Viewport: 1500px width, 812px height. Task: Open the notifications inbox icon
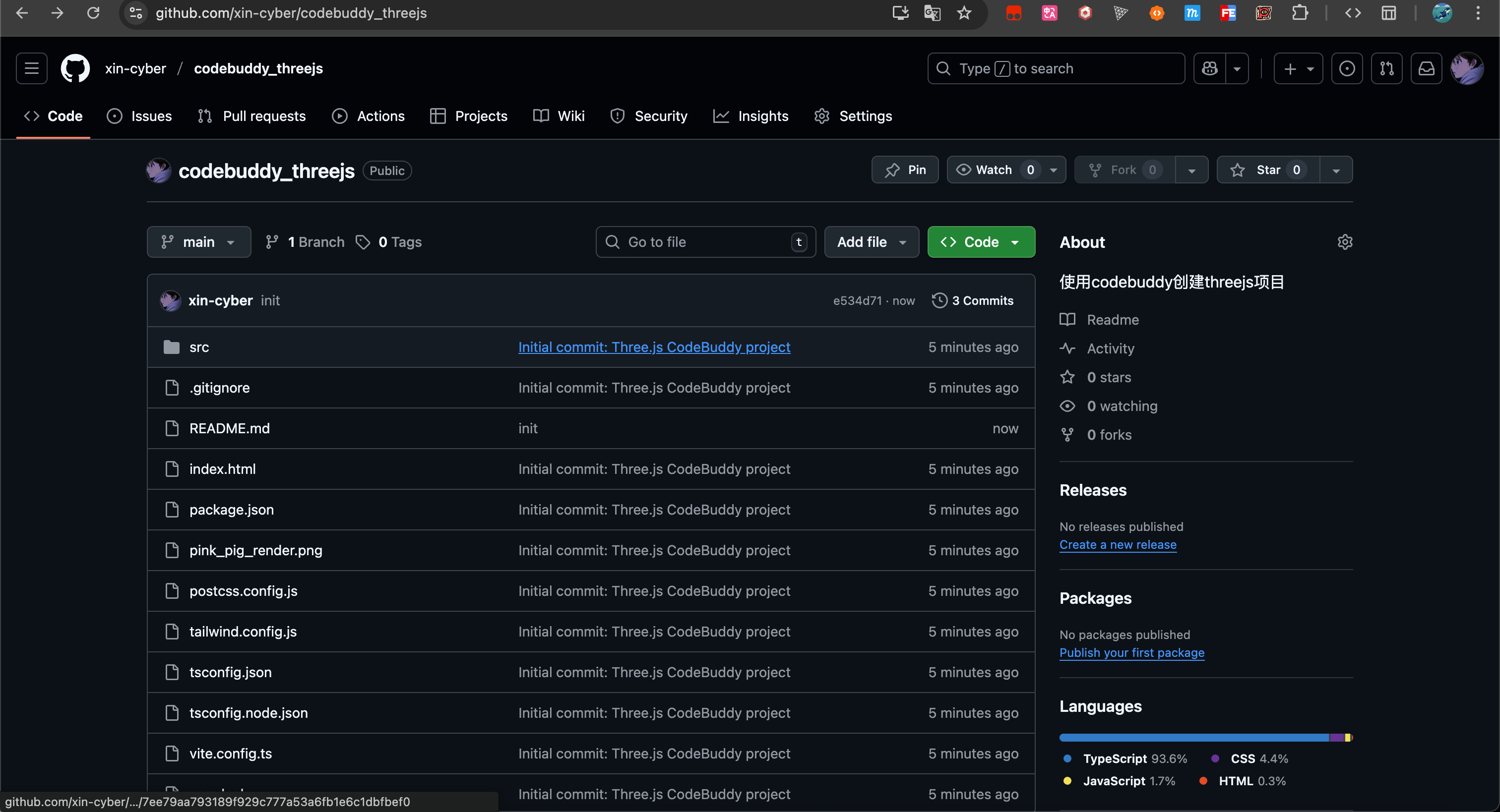click(x=1426, y=69)
